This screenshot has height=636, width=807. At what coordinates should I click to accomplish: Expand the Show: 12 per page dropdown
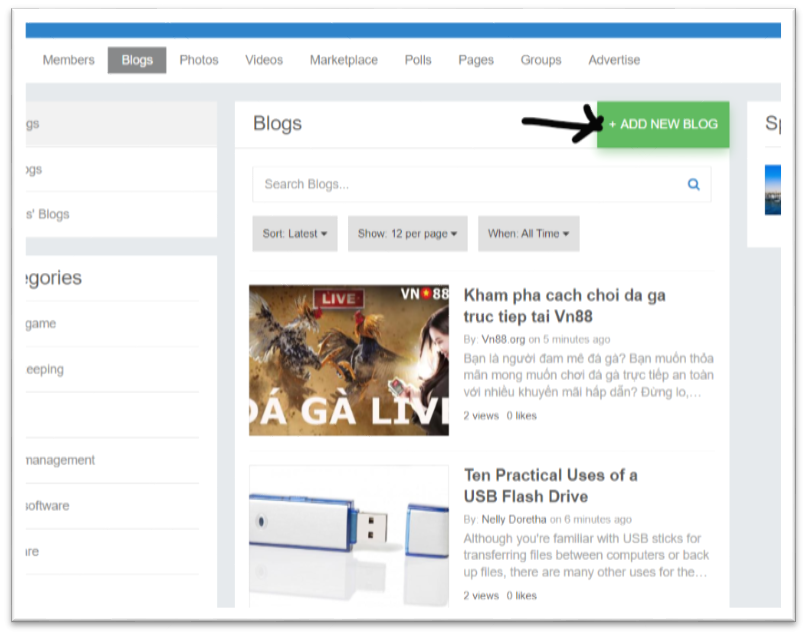(x=408, y=234)
